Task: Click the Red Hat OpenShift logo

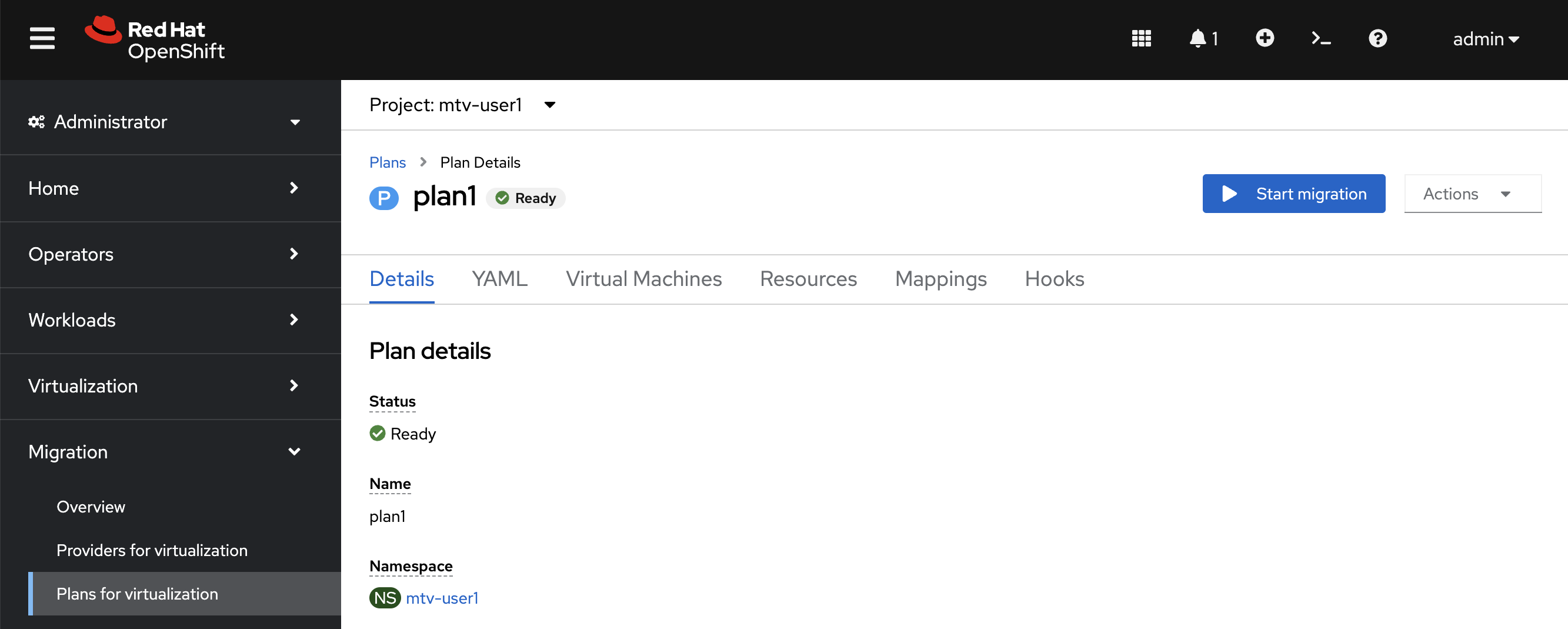Action: 155,38
